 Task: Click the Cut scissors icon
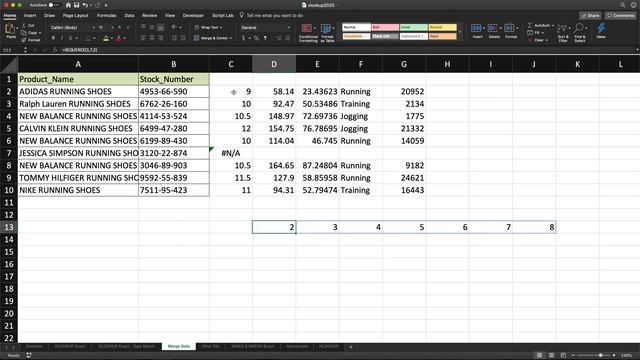pos(24,25)
